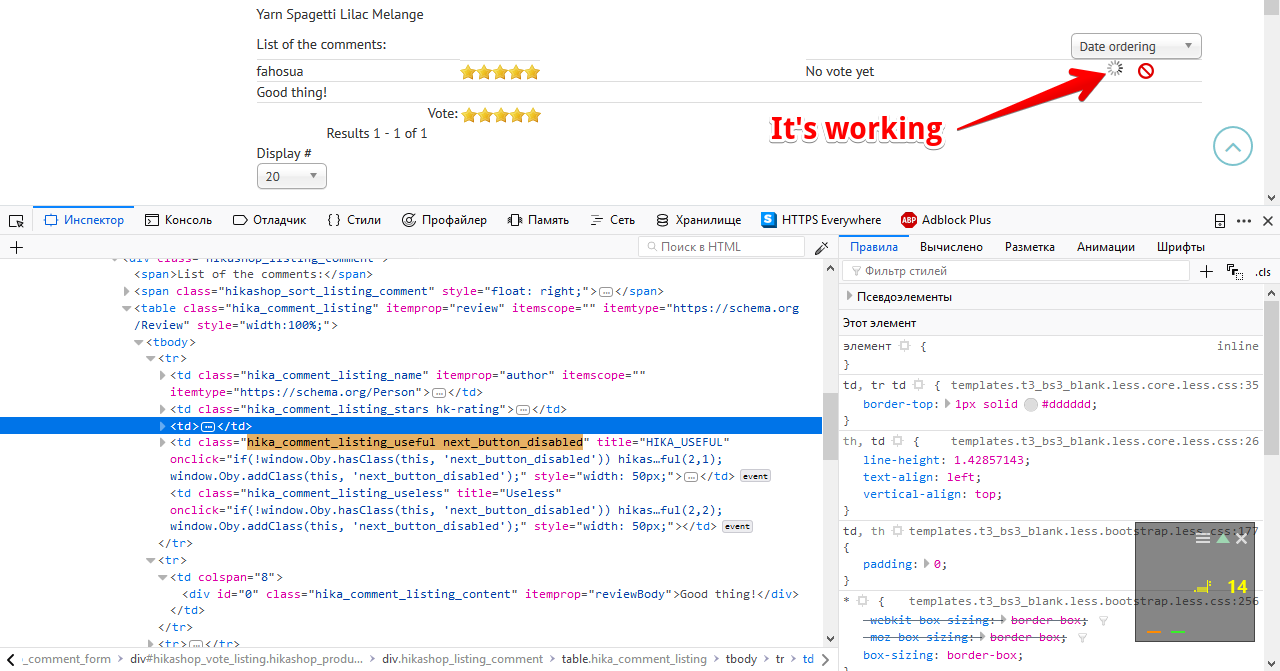Switch to the Сеть (Network) tab
Screen dimensions: 1280x671
point(612,220)
